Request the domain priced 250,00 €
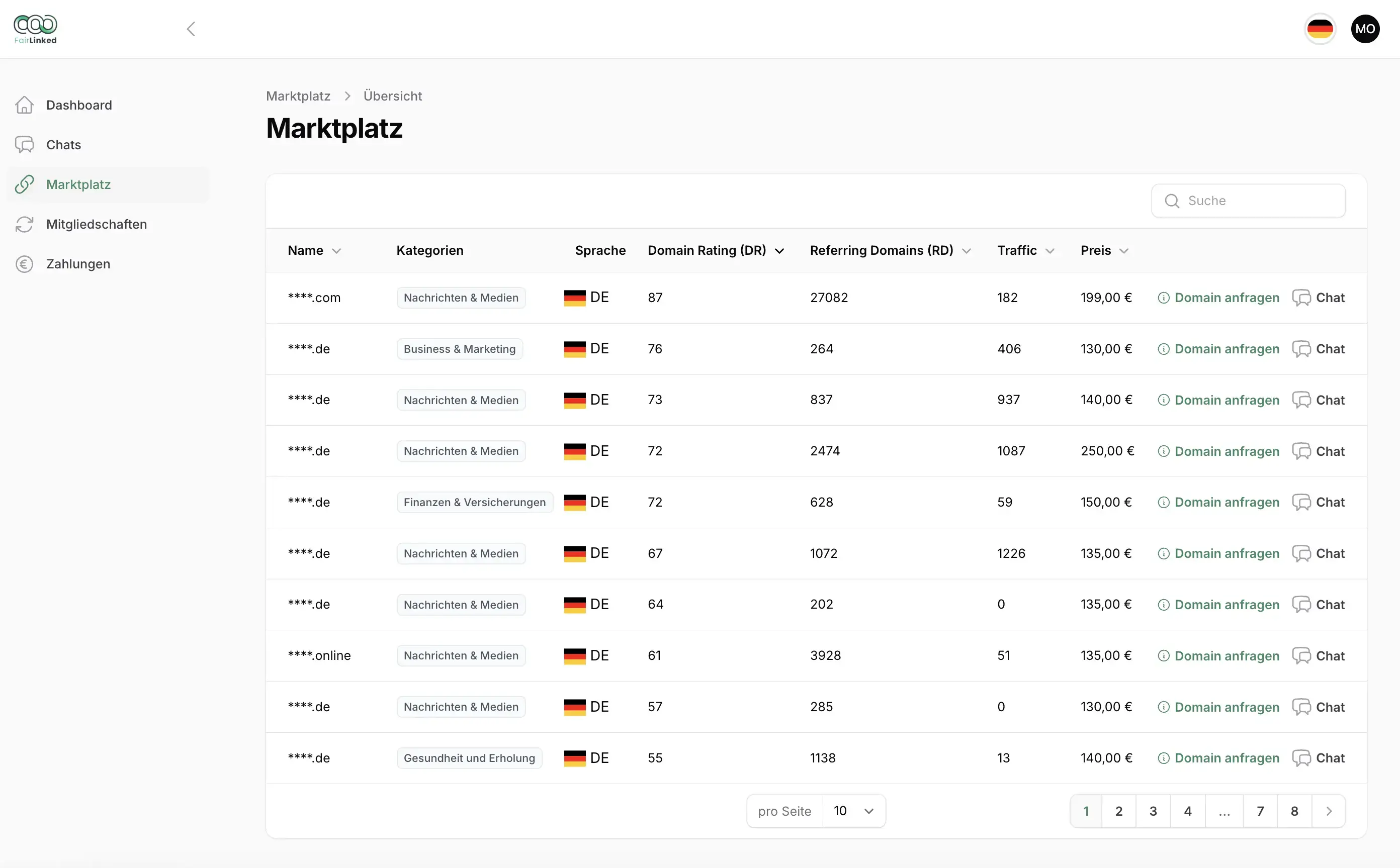This screenshot has height=868, width=1400. 1218,451
